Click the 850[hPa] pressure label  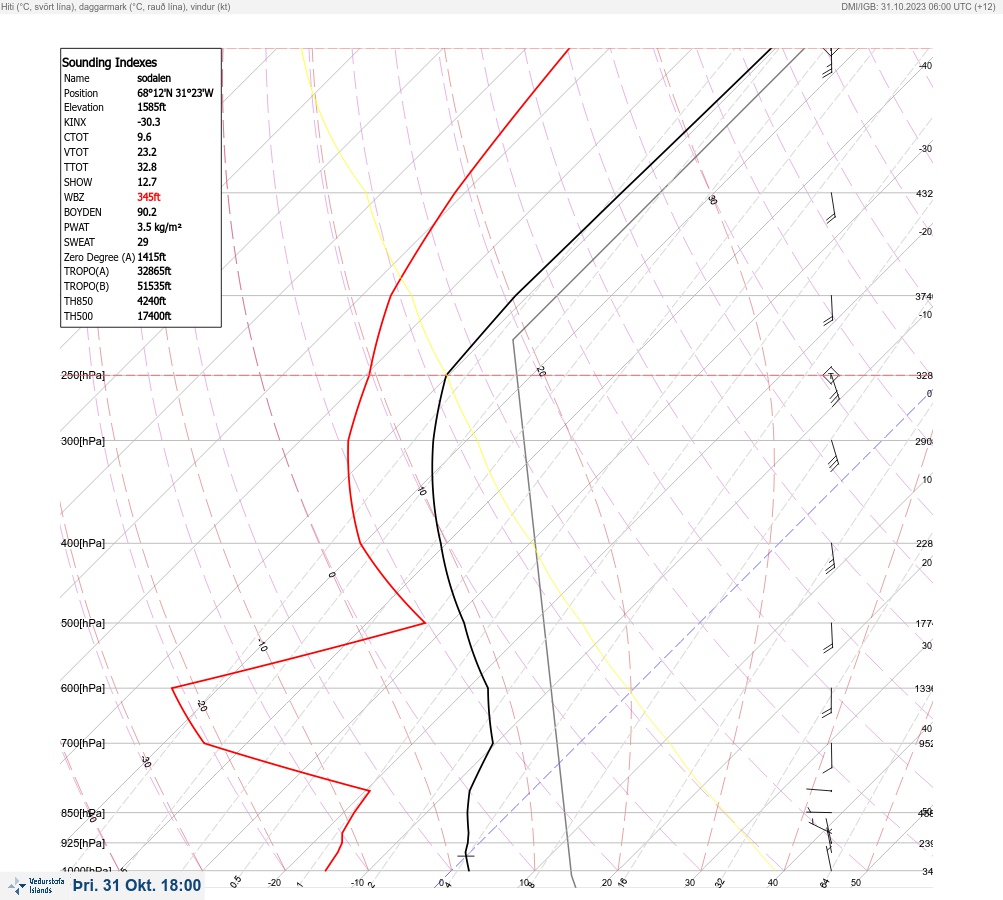[83, 813]
